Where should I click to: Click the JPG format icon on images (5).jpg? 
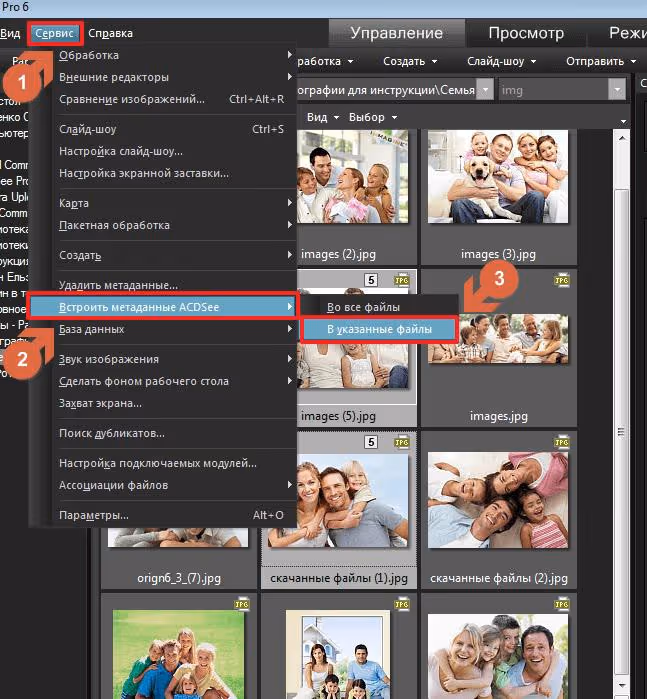[402, 280]
